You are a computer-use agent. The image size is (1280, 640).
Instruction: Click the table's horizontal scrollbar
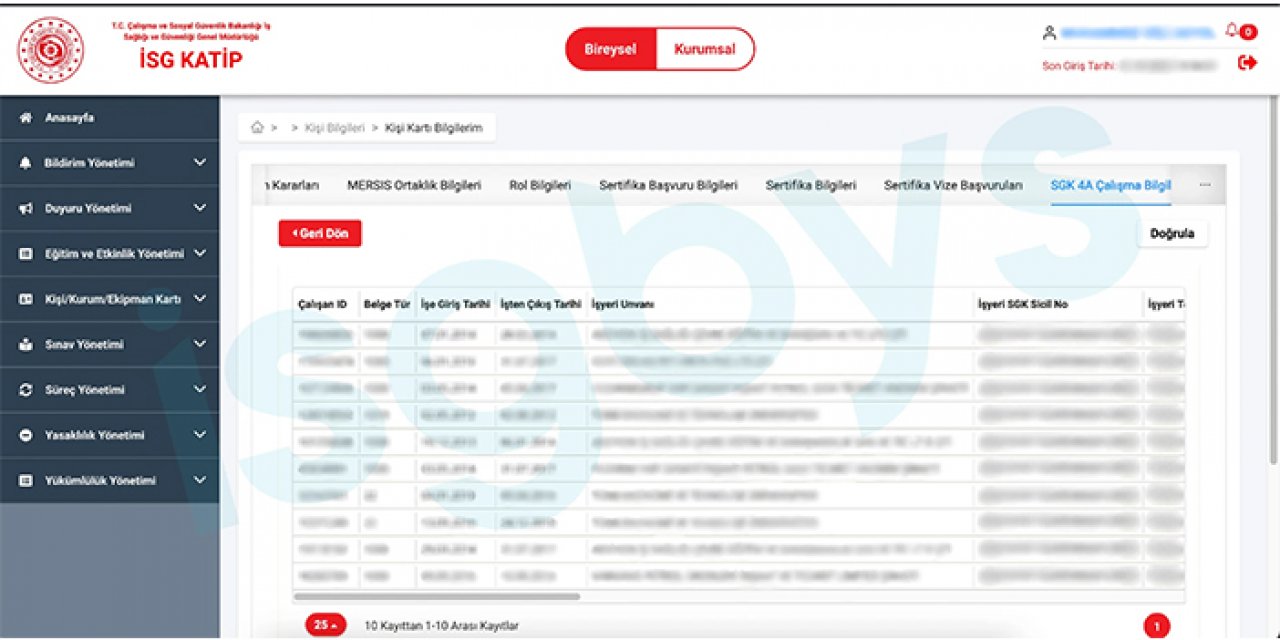pyautogui.click(x=436, y=597)
